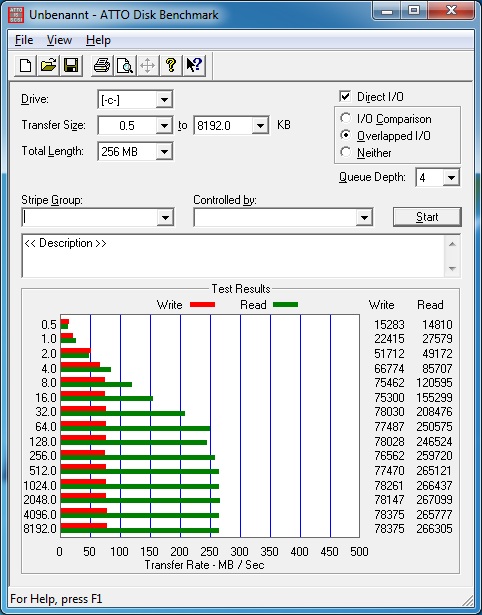Click the Start button
The height and width of the screenshot is (615, 482).
pos(427,217)
